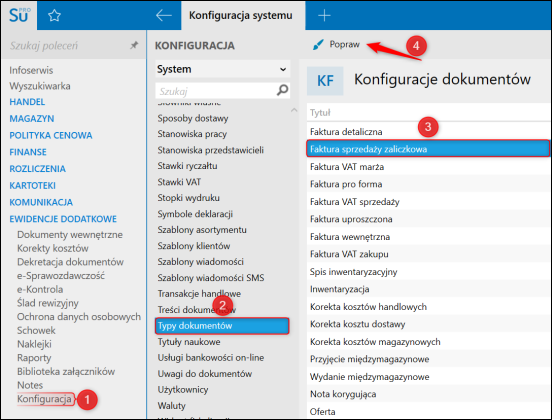Click the Popraw button

[x=336, y=45]
